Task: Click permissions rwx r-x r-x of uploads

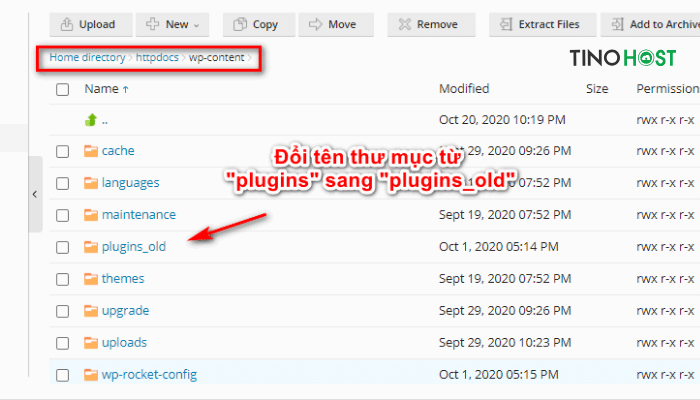Action: pos(665,342)
